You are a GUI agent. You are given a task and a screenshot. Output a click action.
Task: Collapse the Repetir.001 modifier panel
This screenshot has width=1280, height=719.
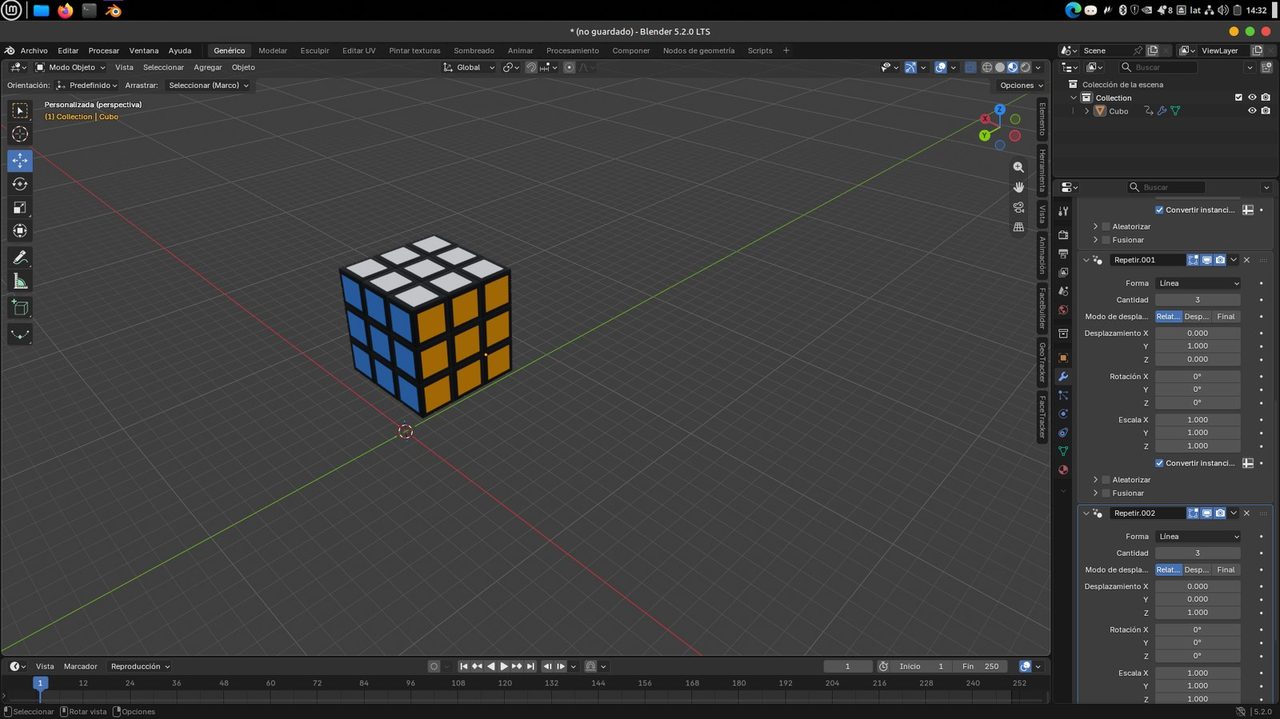pos(1086,260)
